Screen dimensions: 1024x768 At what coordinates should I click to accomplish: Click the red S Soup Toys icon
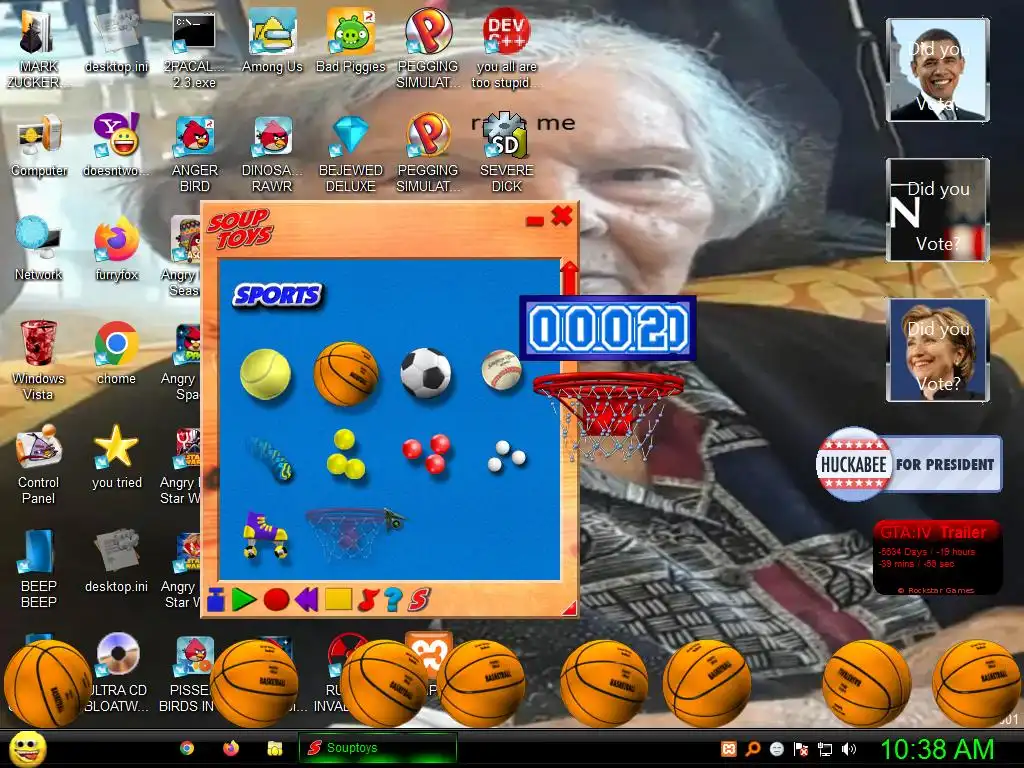(x=419, y=600)
